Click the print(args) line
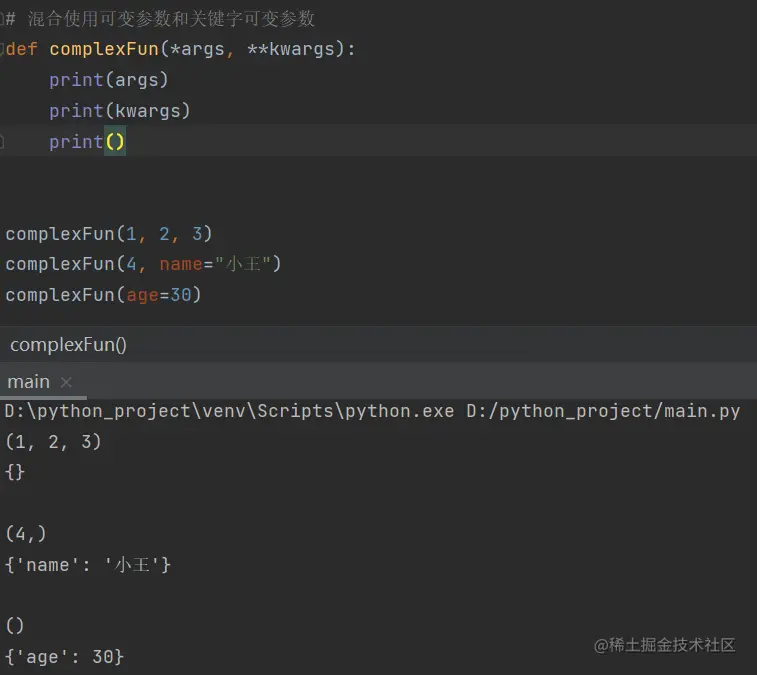The height and width of the screenshot is (675, 757). coord(109,80)
